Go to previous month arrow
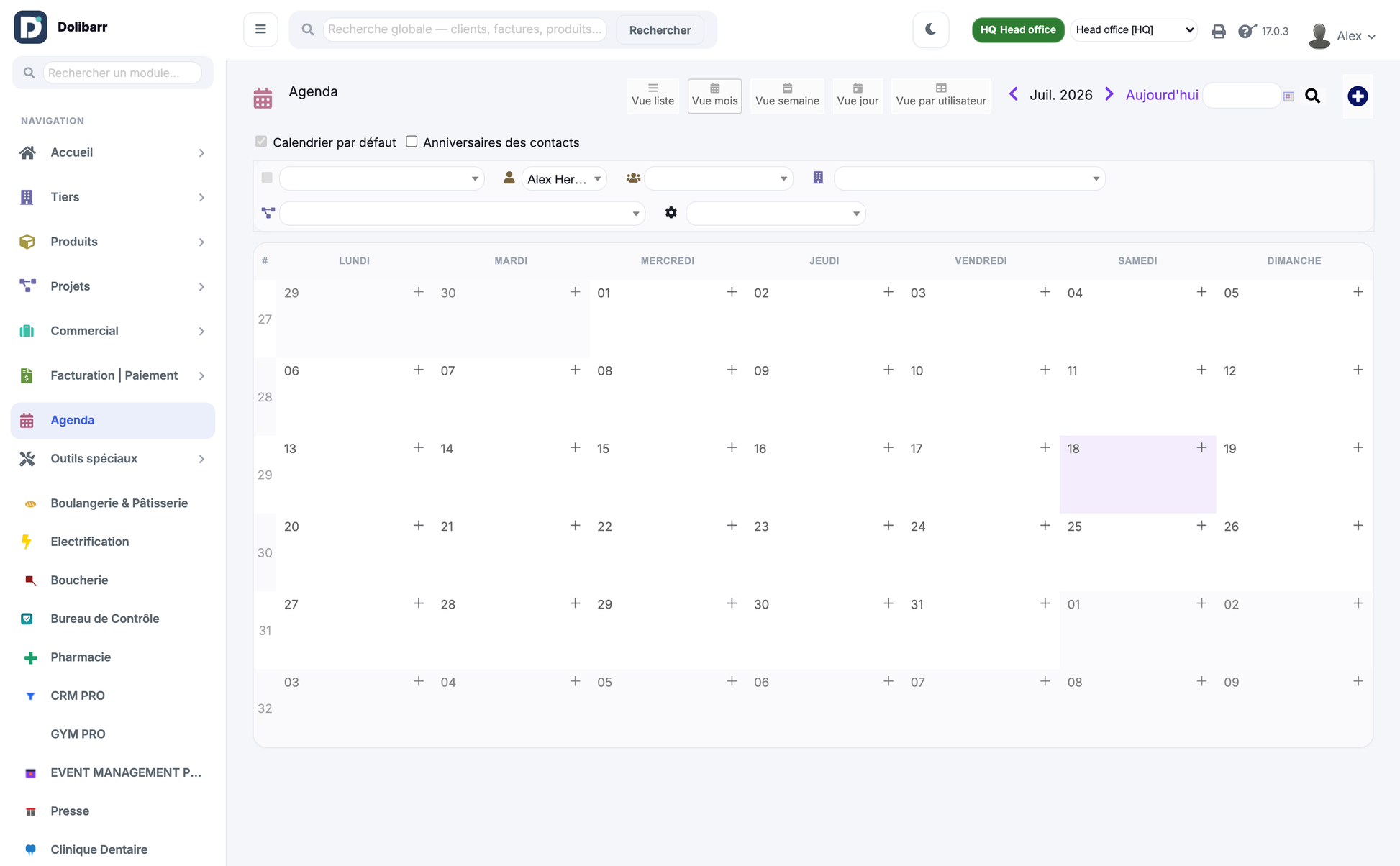The height and width of the screenshot is (866, 1400). (1013, 94)
